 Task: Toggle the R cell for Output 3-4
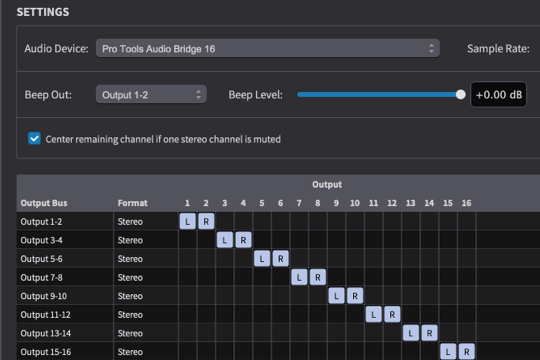point(243,240)
